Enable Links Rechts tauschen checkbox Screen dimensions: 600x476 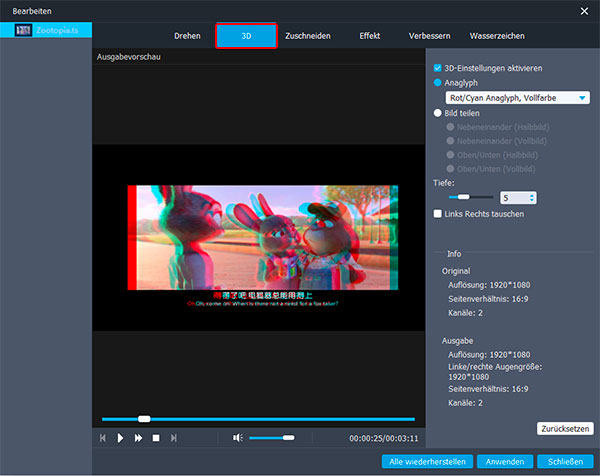click(438, 214)
